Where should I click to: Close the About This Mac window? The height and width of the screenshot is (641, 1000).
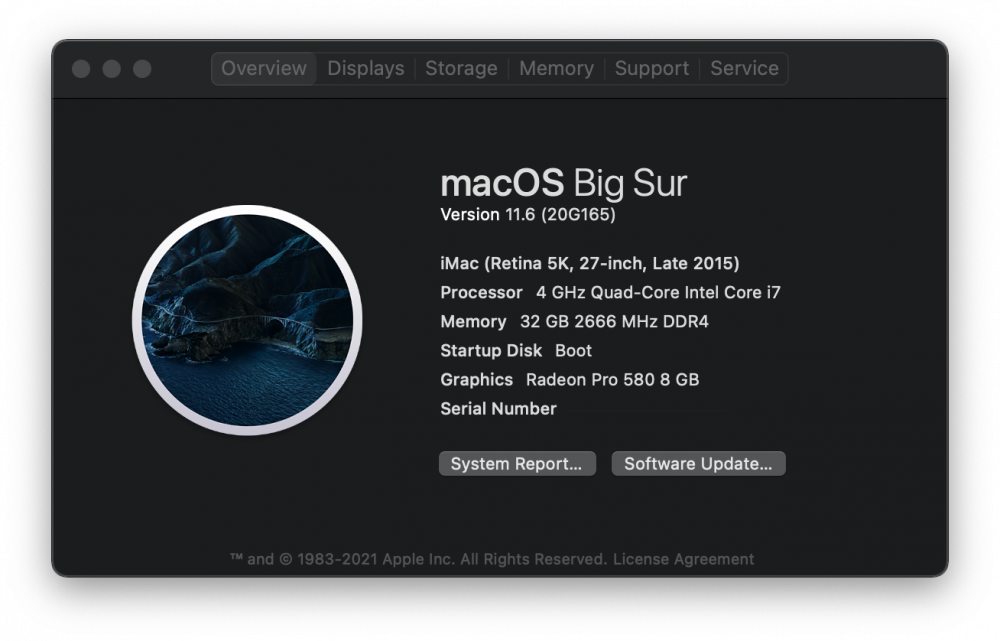(x=81, y=69)
